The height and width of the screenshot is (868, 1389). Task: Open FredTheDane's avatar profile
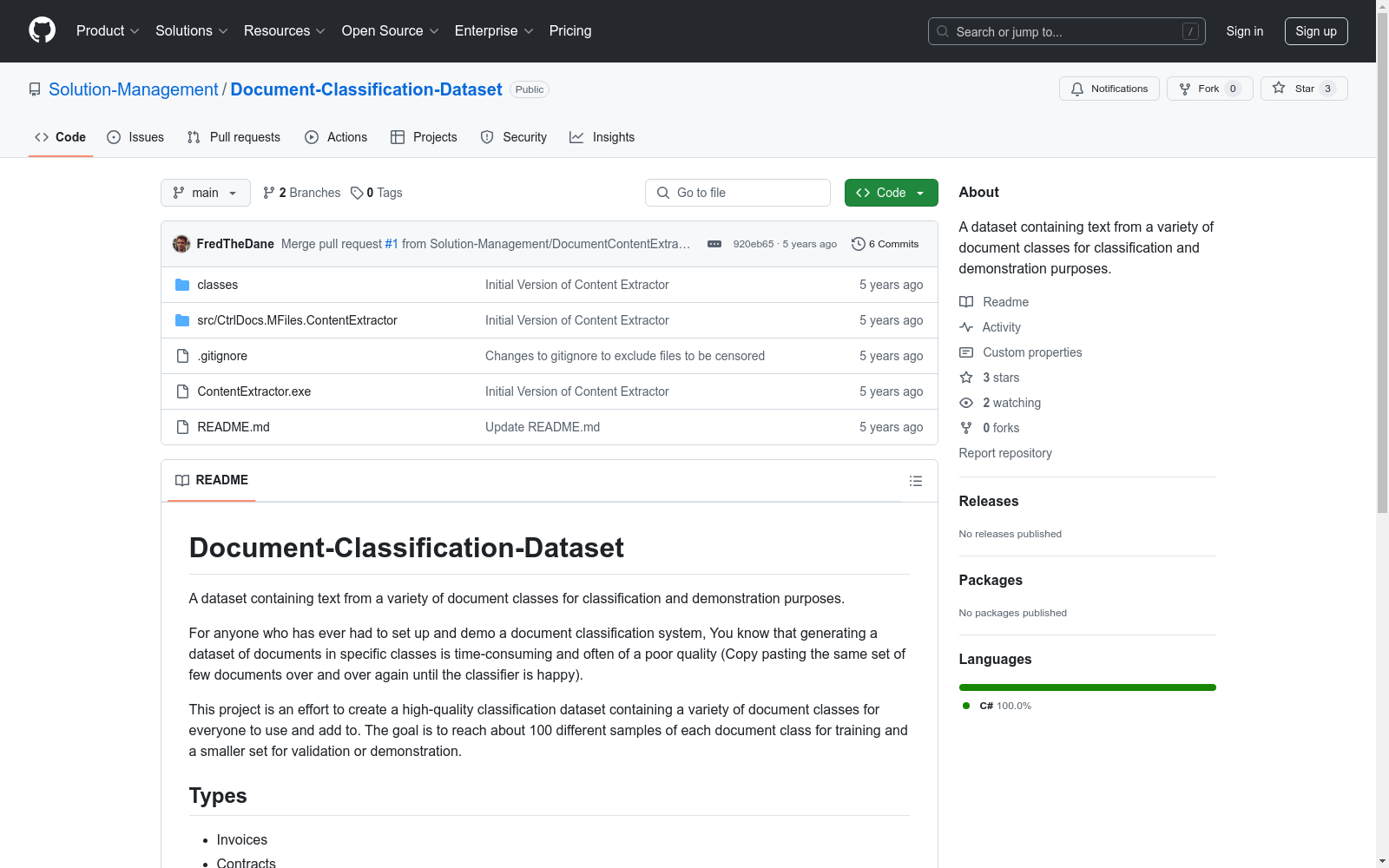click(181, 244)
